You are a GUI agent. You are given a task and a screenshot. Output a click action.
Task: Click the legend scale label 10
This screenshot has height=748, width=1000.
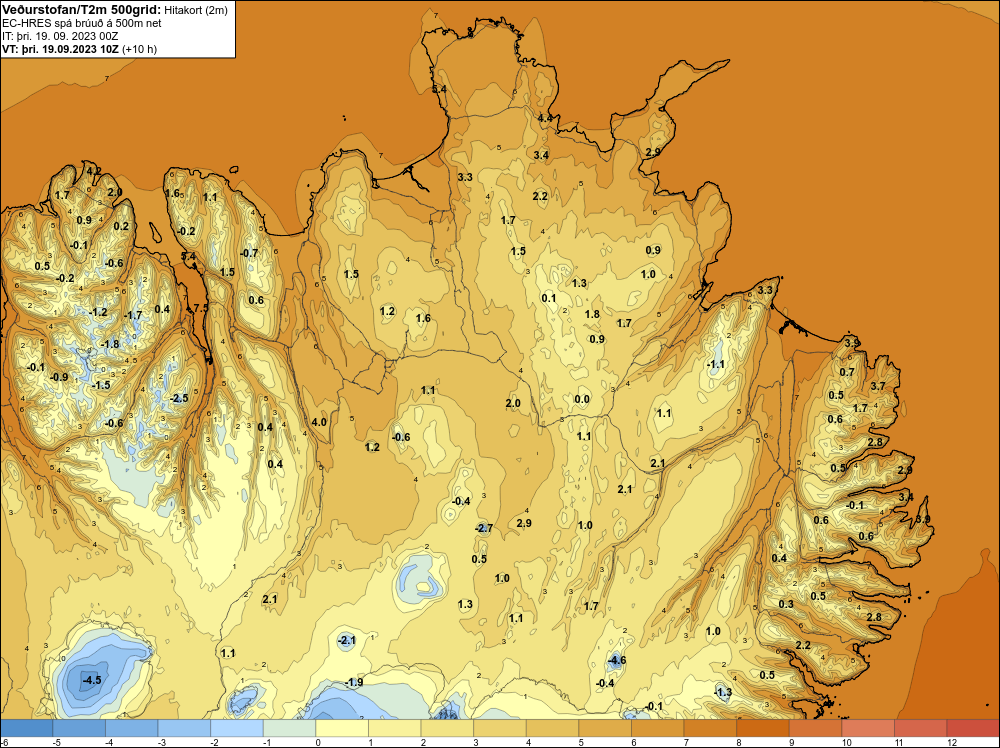point(847,742)
